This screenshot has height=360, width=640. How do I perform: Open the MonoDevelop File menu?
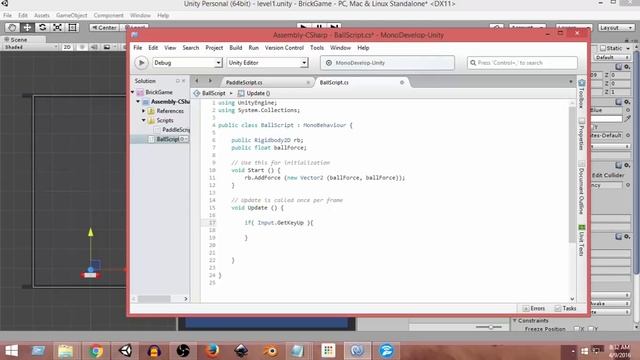click(138, 48)
